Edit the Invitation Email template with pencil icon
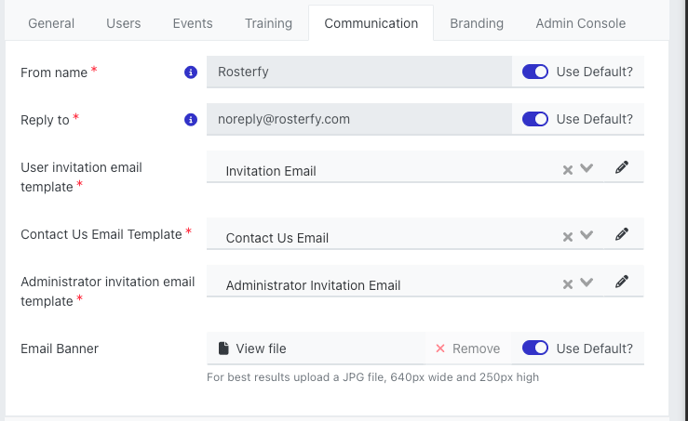The height and width of the screenshot is (421, 688). [x=622, y=168]
